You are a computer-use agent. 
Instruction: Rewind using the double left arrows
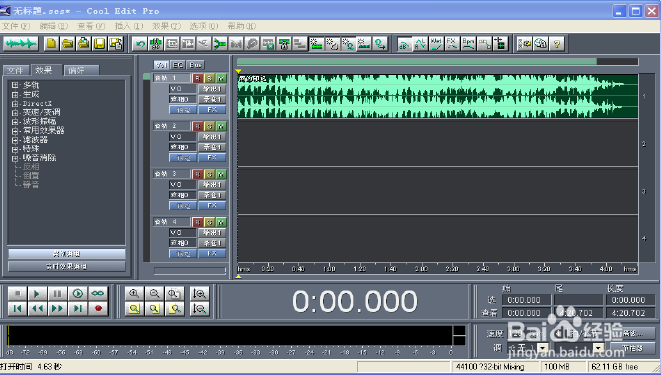(x=37, y=309)
